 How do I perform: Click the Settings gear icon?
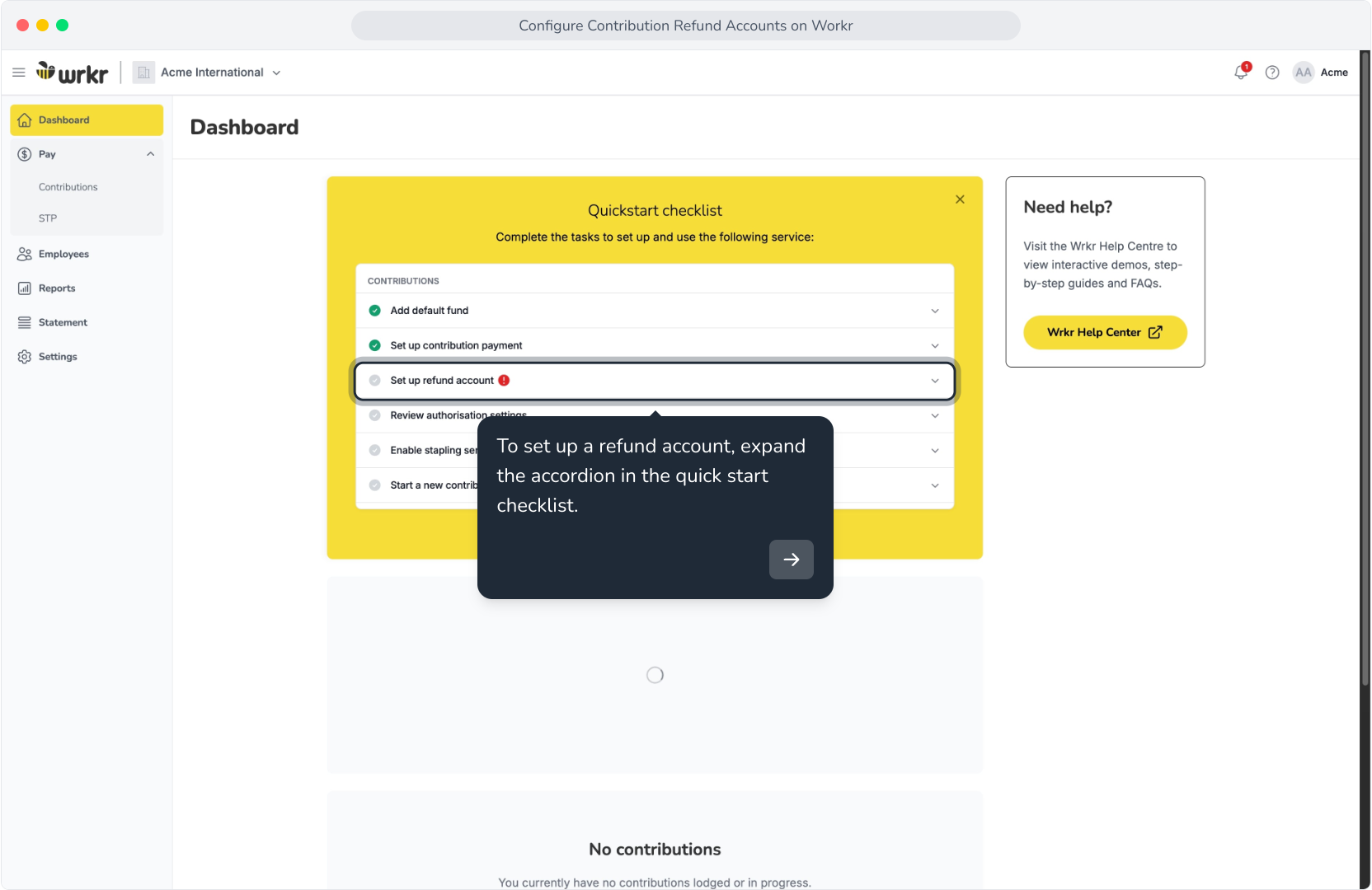pos(25,357)
